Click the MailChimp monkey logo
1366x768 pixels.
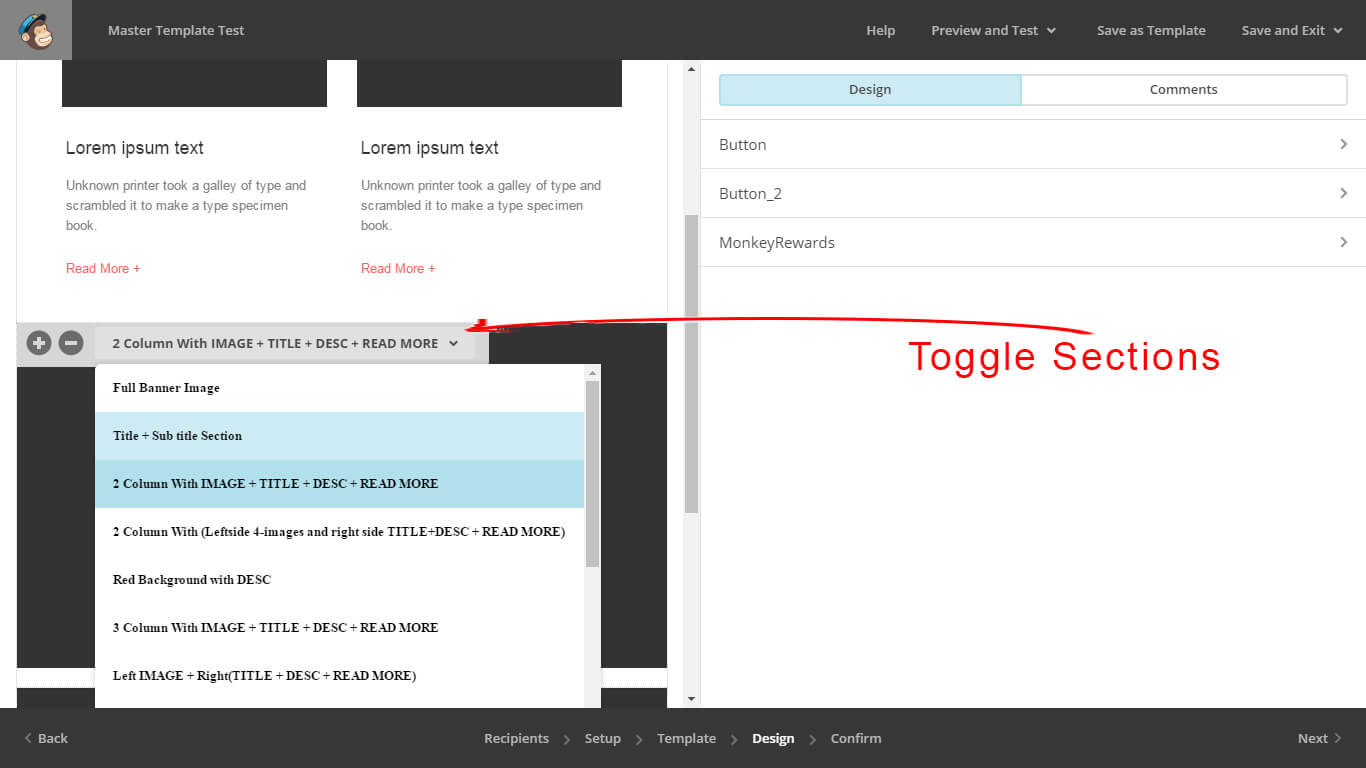(36, 30)
